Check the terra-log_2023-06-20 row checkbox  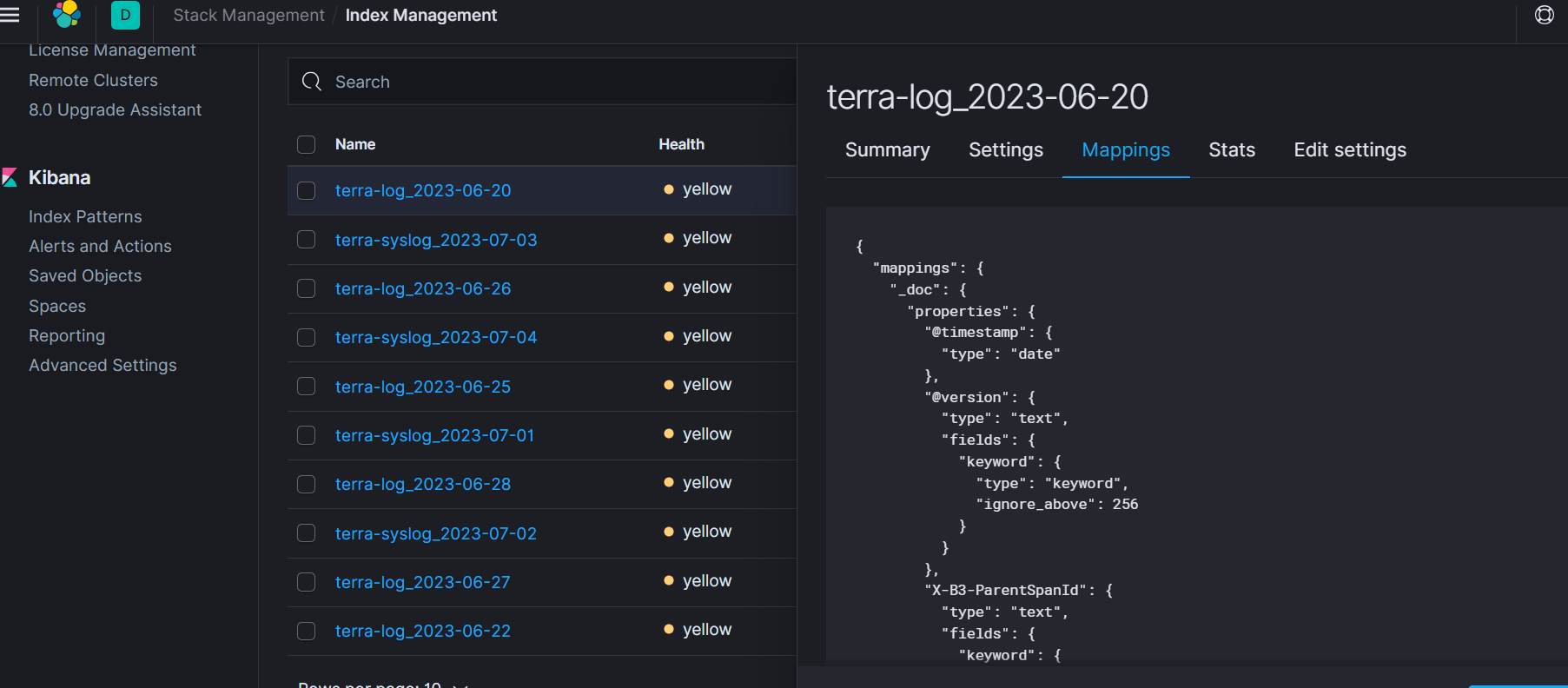307,190
